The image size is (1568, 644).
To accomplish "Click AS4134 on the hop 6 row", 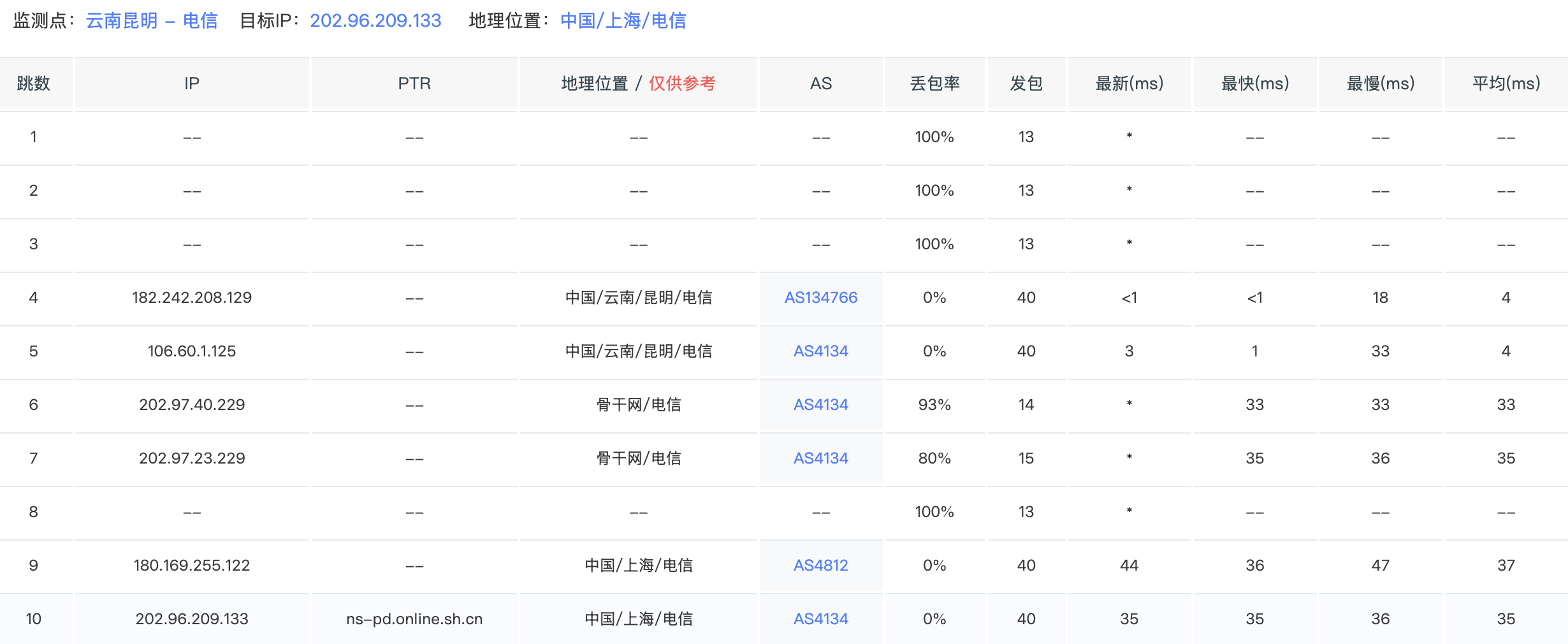I will click(820, 404).
